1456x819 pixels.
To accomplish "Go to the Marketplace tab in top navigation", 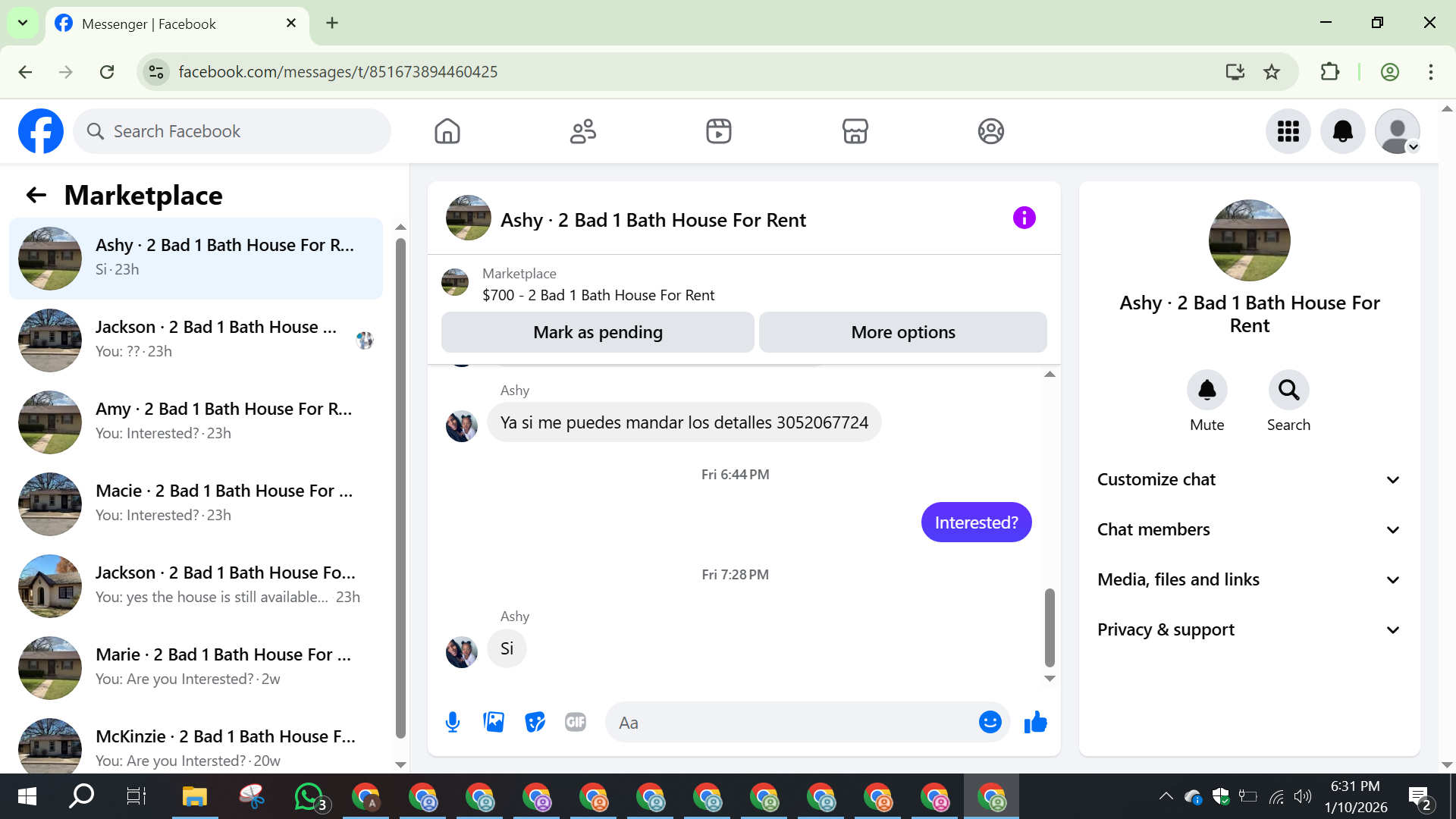I will pos(855,131).
